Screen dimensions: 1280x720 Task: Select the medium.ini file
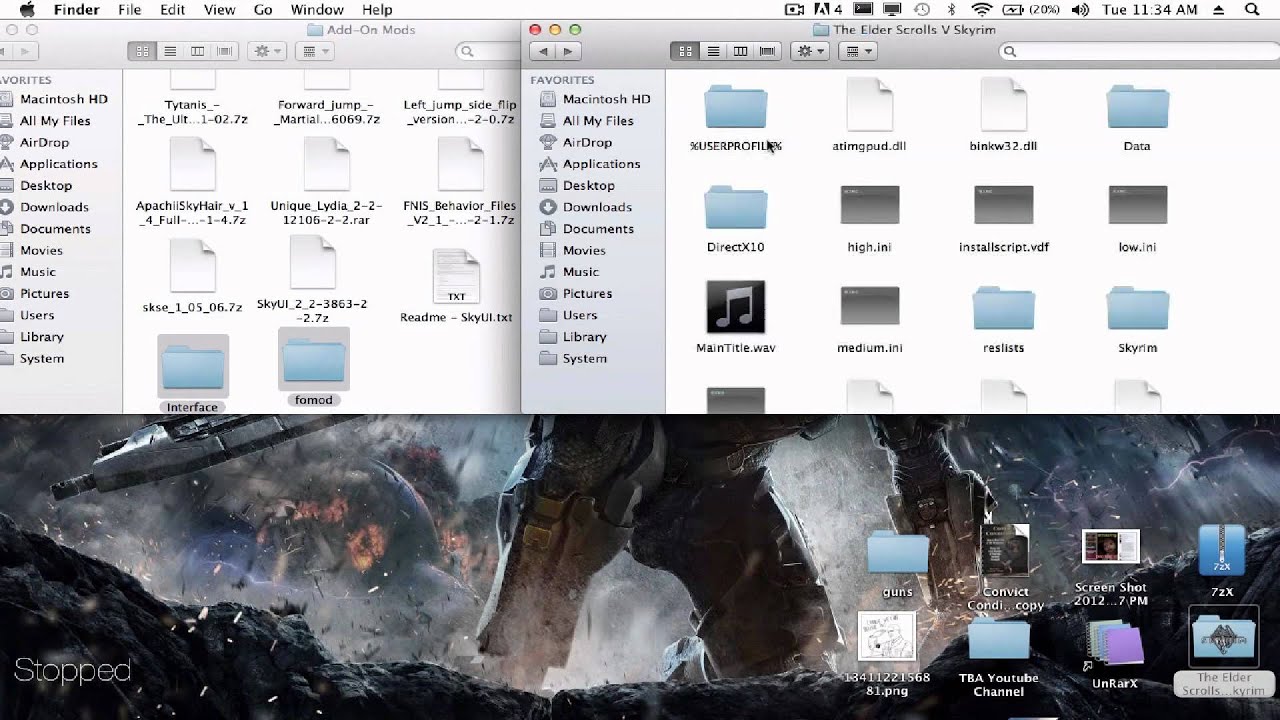pyautogui.click(x=869, y=306)
